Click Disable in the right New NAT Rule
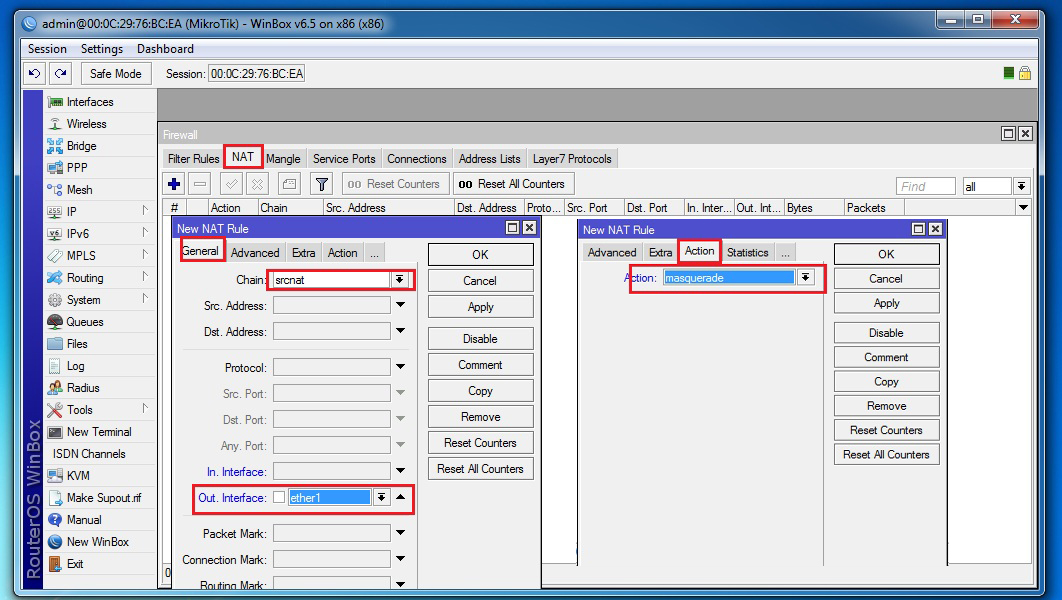Viewport: 1062px width, 600px height. pyautogui.click(x=887, y=333)
